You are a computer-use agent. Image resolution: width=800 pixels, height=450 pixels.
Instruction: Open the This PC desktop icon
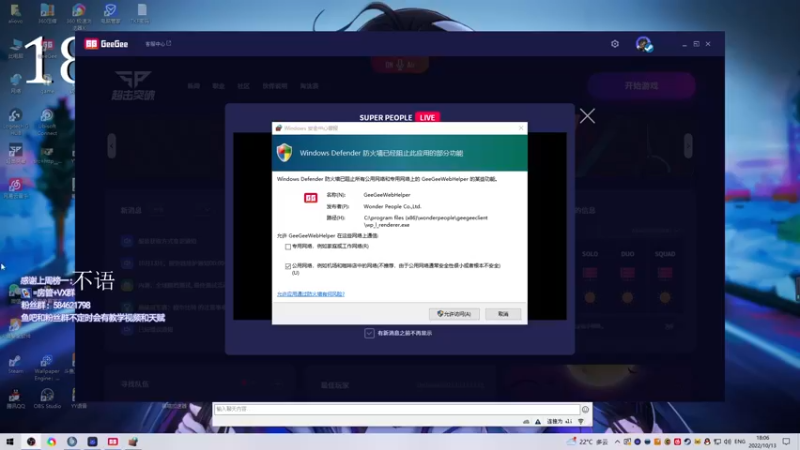click(x=15, y=48)
